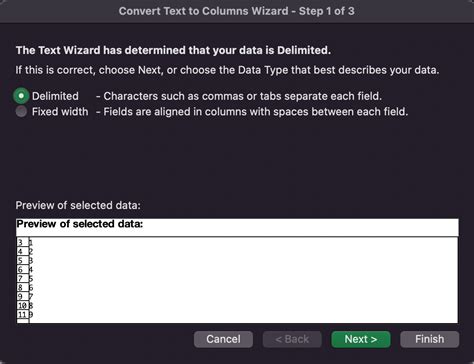Select the Delimited radio button
Screen dimensions: 474x364
pos(21,96)
